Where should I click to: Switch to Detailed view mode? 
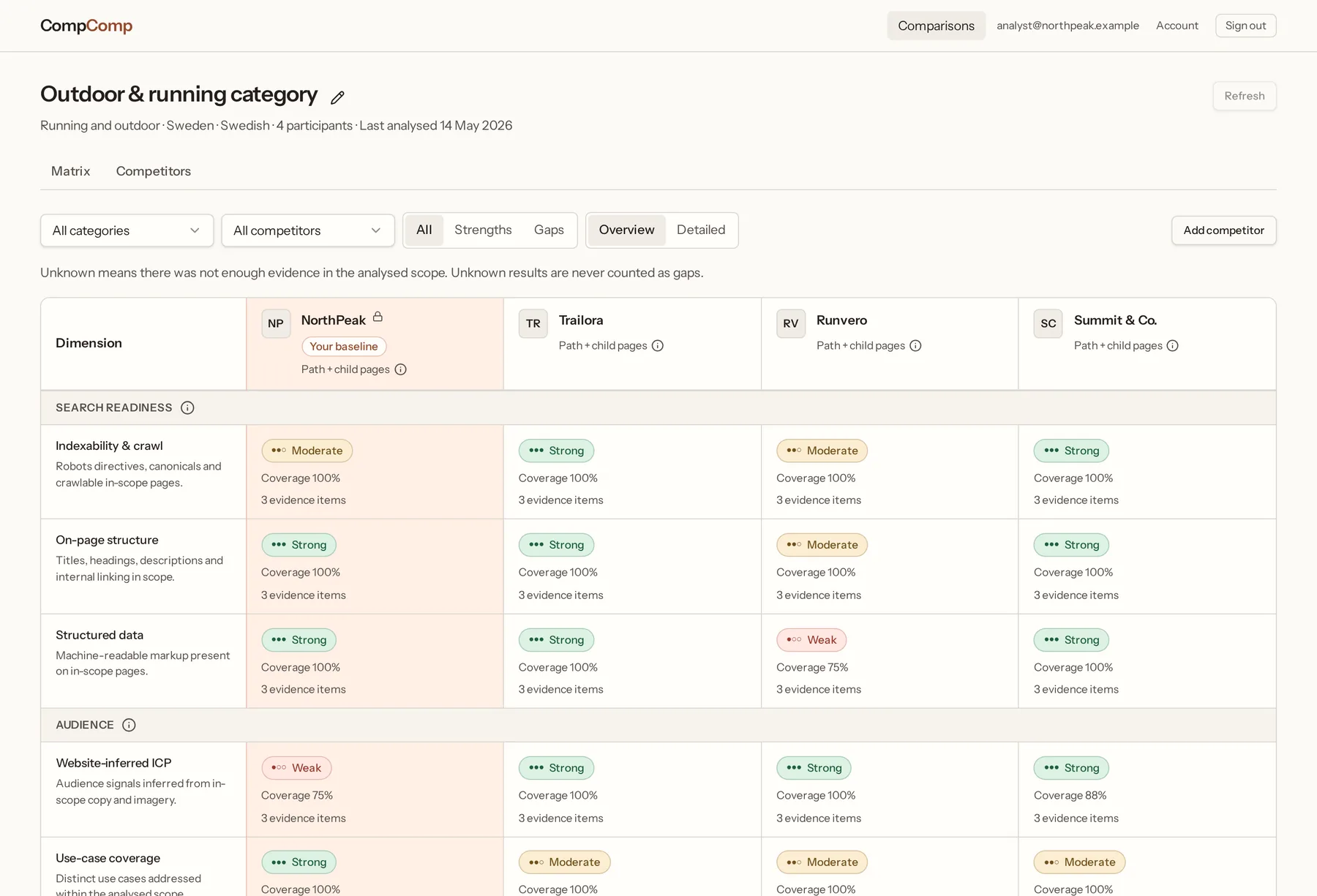[701, 230]
